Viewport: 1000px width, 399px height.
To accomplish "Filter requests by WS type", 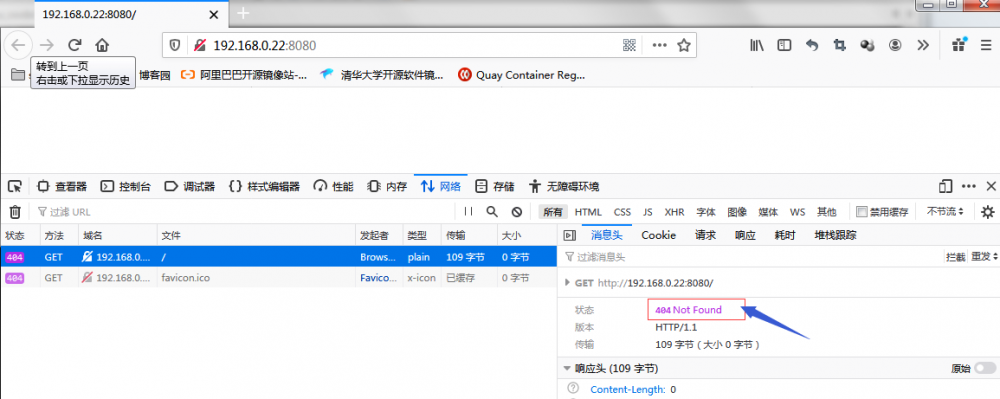I will pos(797,212).
